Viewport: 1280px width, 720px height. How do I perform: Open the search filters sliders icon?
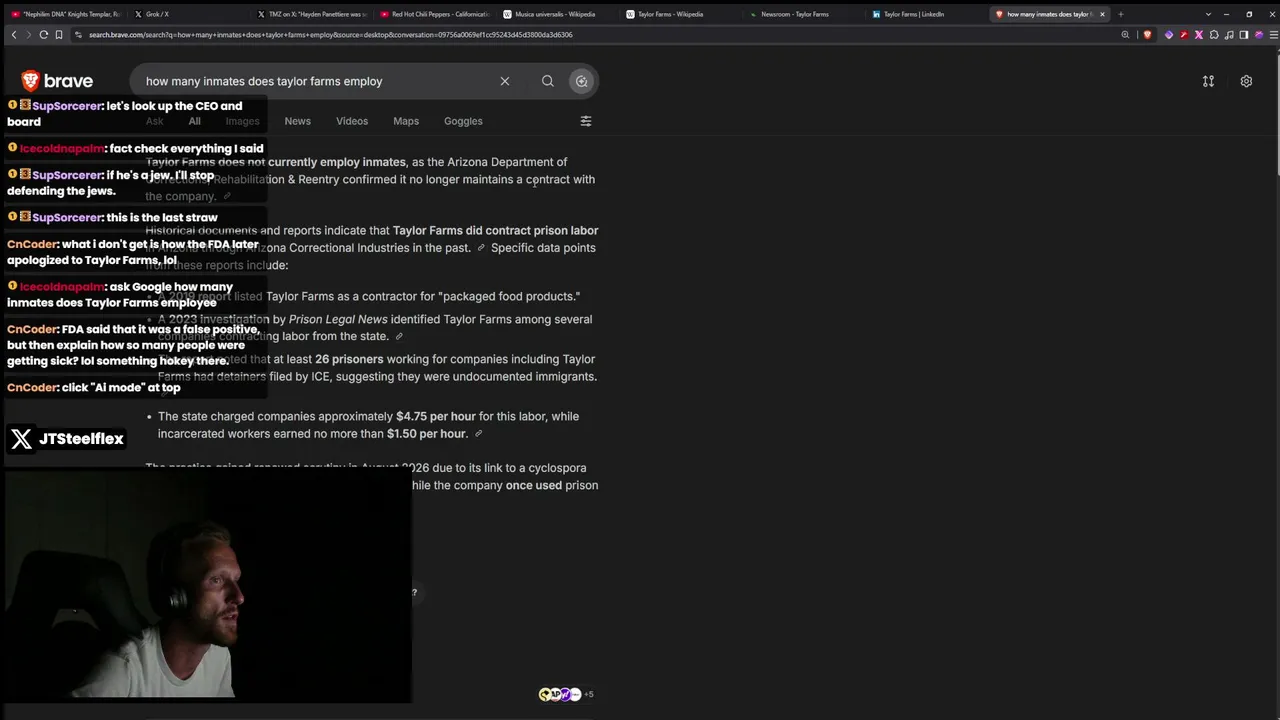(x=586, y=121)
